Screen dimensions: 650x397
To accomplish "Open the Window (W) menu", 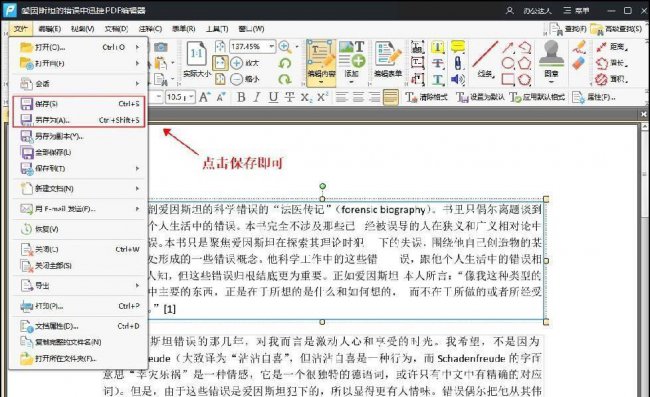I will (x=251, y=29).
